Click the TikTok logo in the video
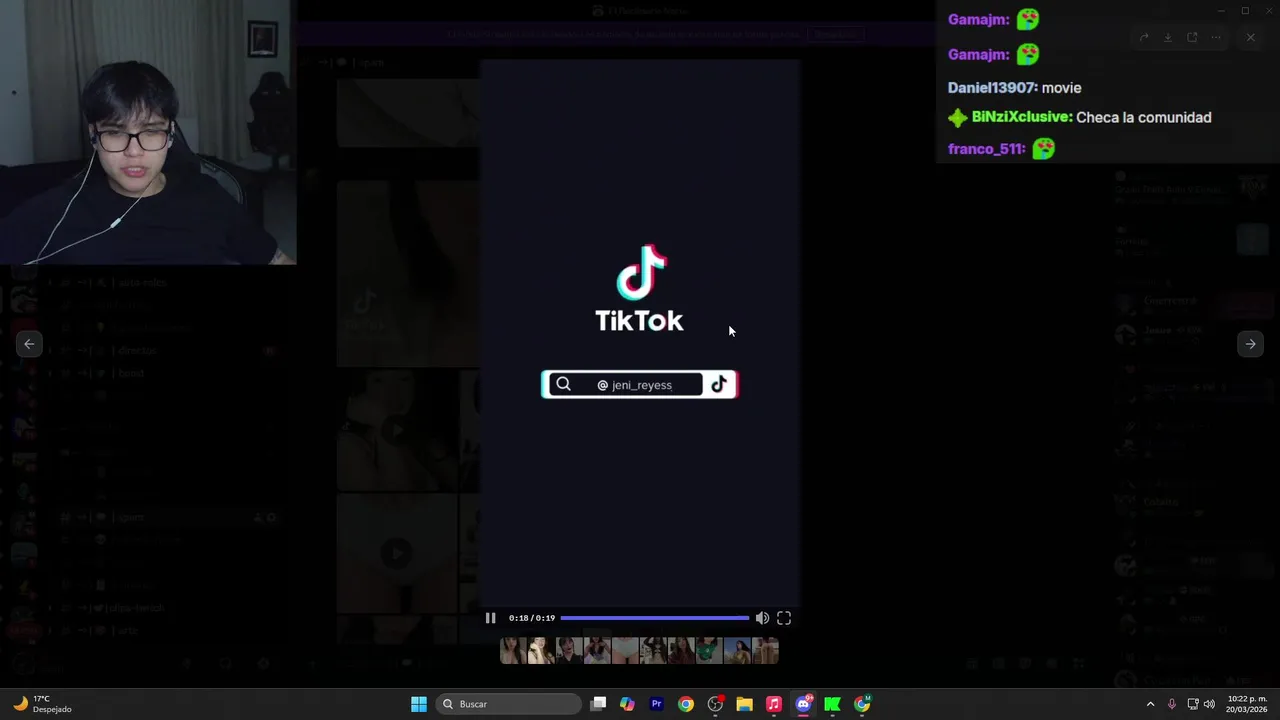The image size is (1280, 720). pyautogui.click(x=640, y=289)
